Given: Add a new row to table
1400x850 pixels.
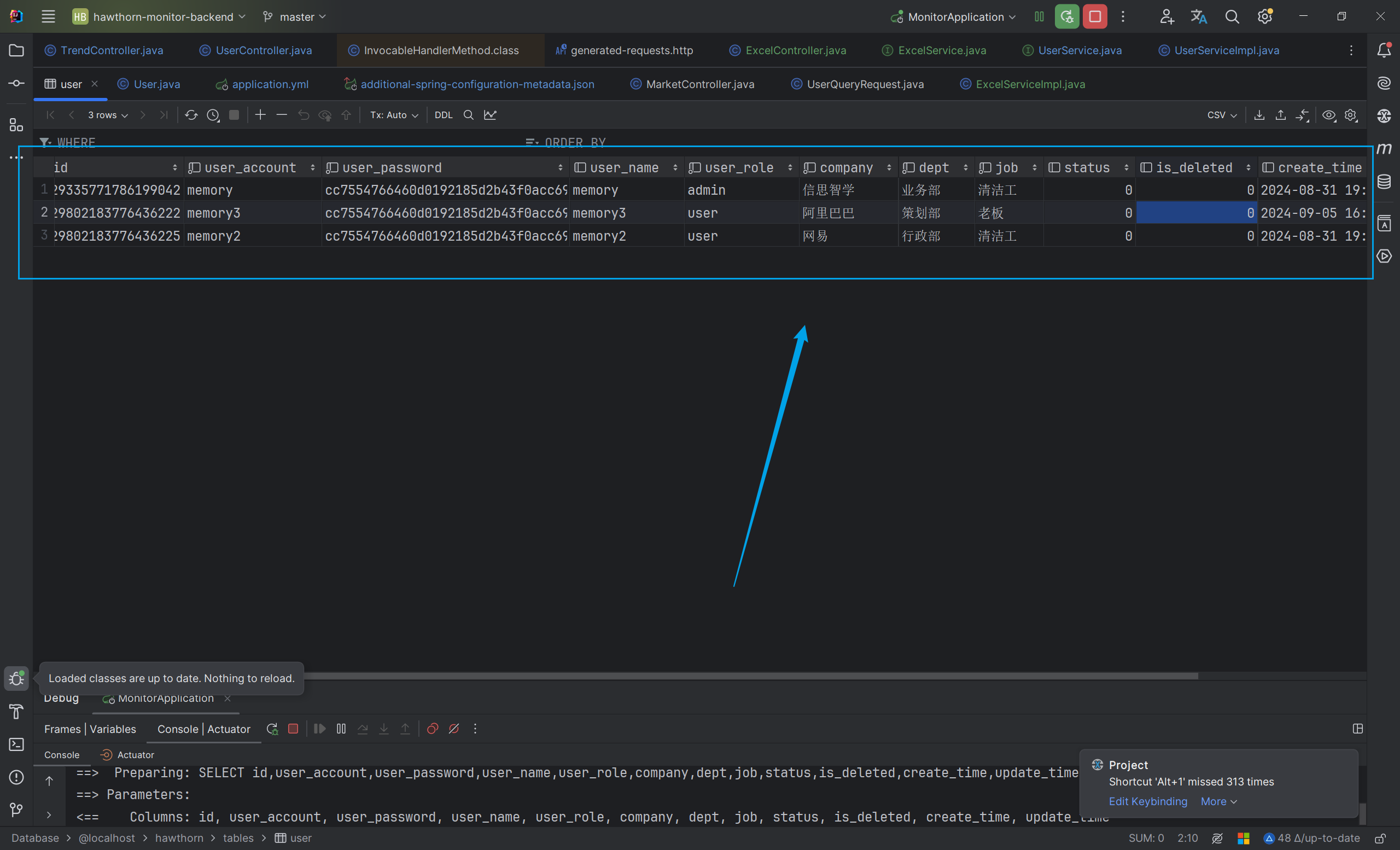Looking at the screenshot, I should [260, 115].
